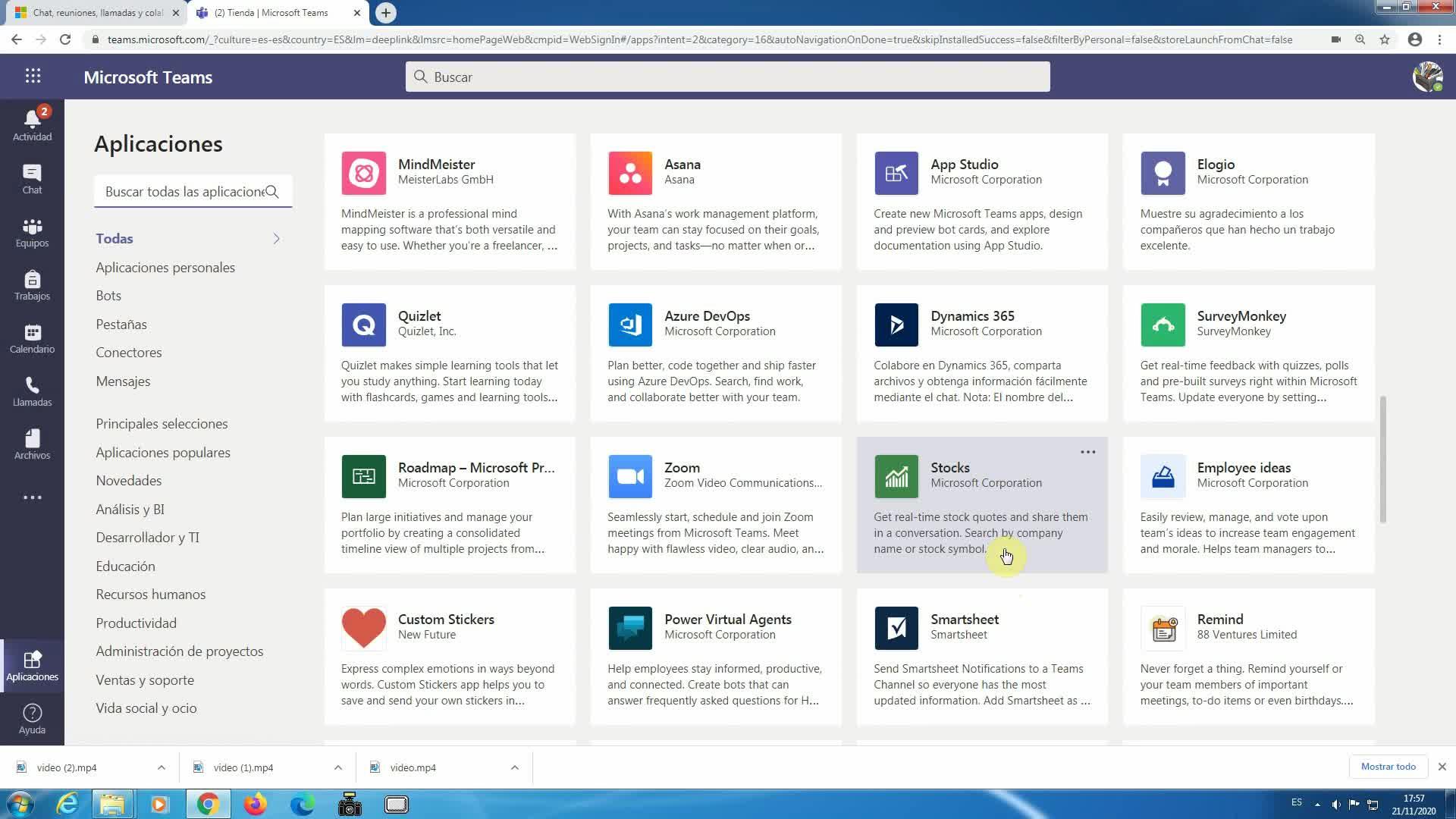This screenshot has width=1456, height=819.
Task: Open the Chat section in the sidebar
Action: (x=32, y=179)
